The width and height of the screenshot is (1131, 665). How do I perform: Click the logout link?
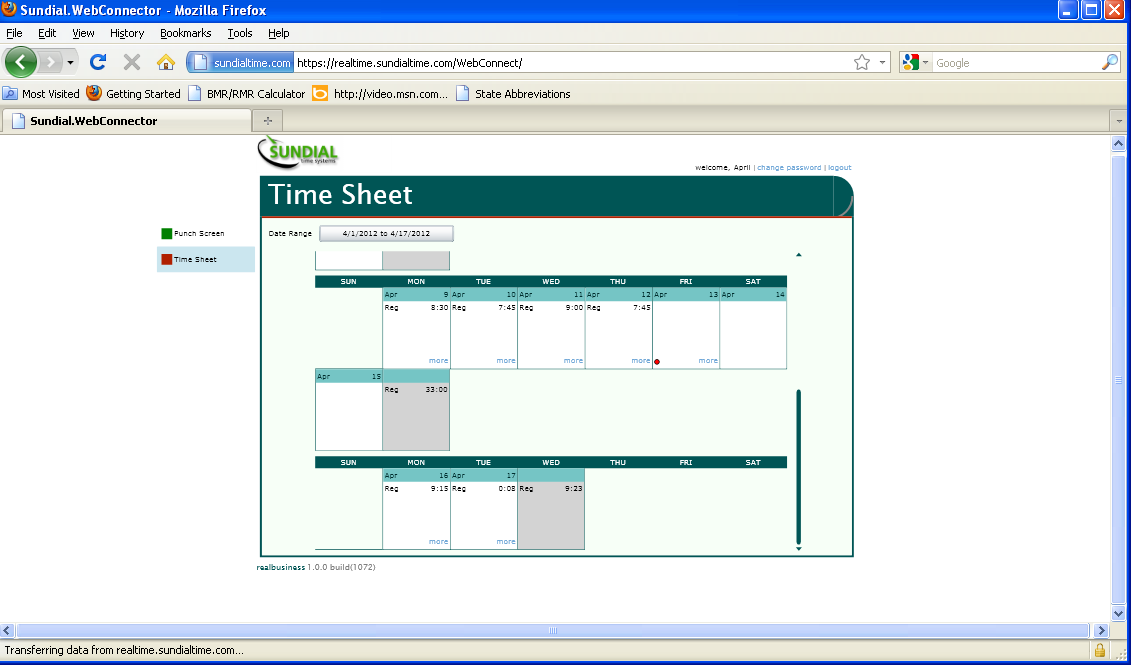pos(840,168)
